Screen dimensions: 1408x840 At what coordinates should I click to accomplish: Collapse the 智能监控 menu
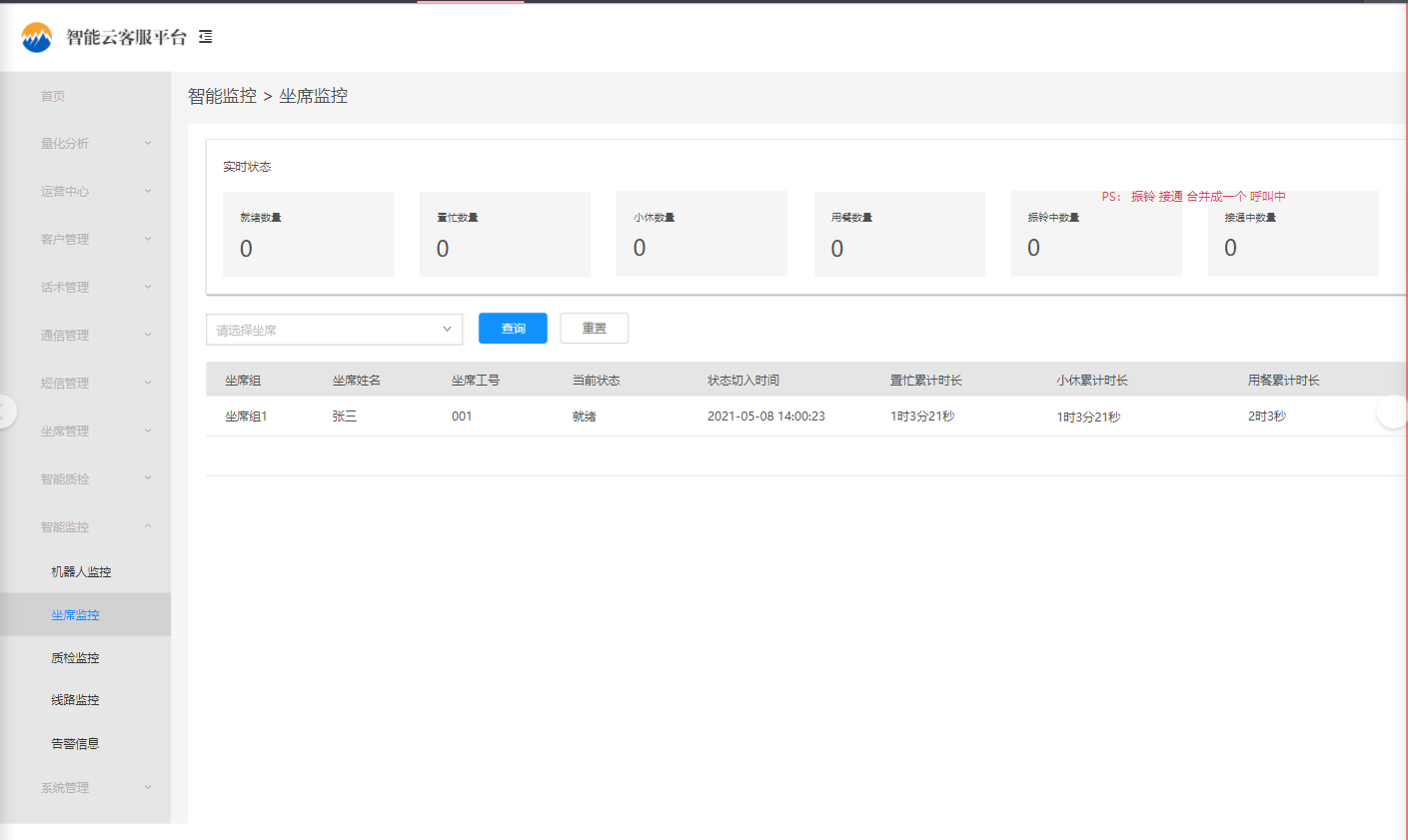pos(86,527)
